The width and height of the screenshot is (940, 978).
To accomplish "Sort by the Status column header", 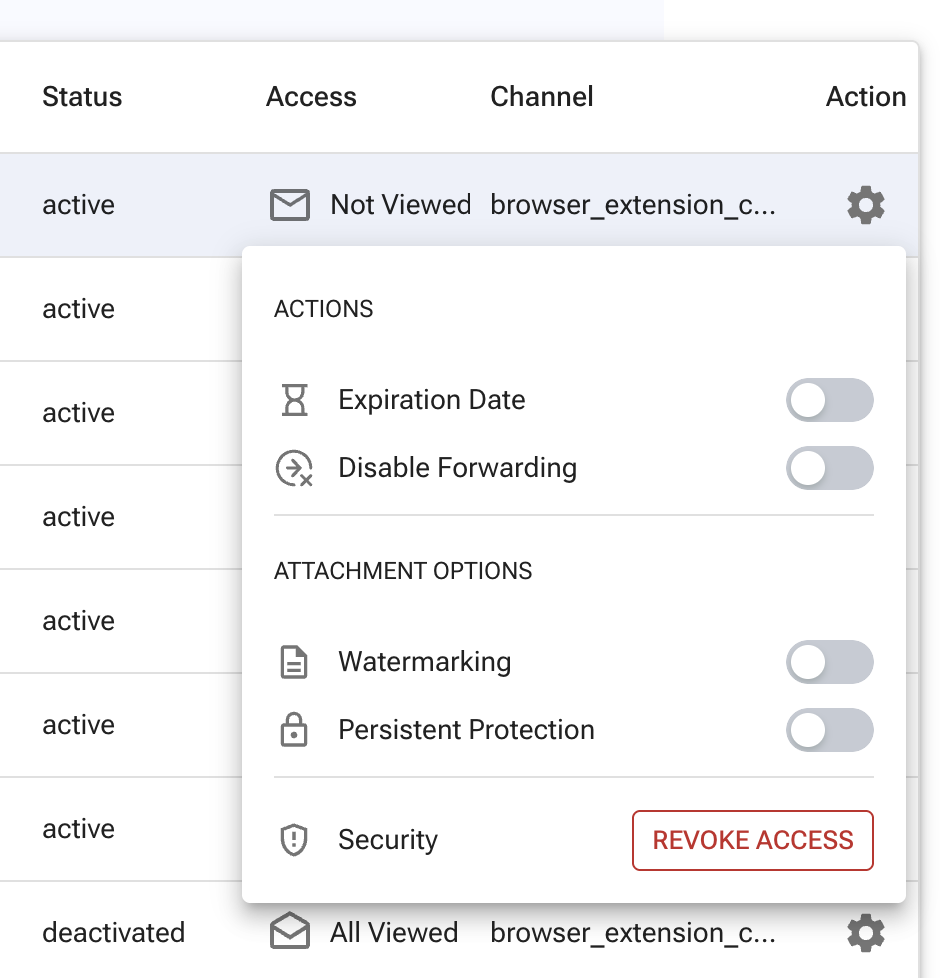I will [x=82, y=96].
